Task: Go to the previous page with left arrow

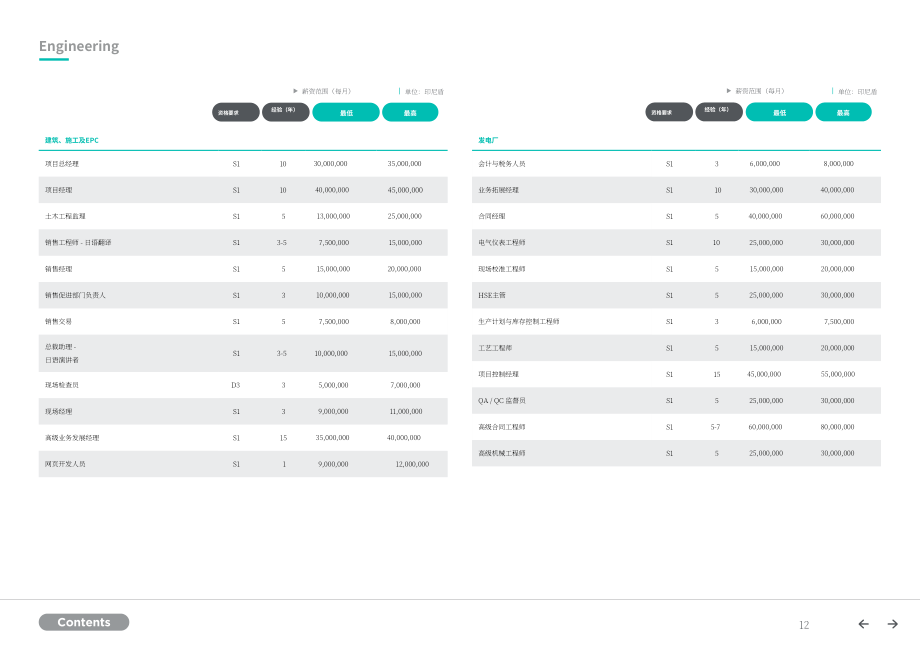Action: click(863, 624)
